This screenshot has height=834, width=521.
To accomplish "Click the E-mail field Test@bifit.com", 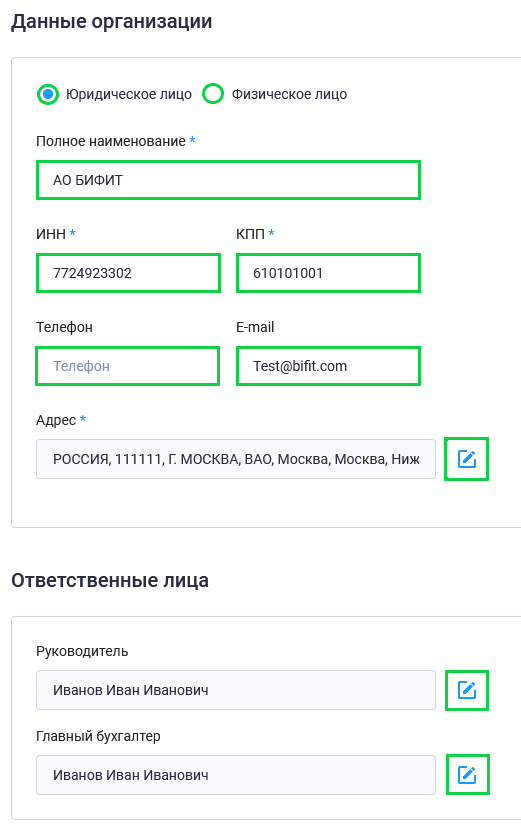I will pos(329,366).
